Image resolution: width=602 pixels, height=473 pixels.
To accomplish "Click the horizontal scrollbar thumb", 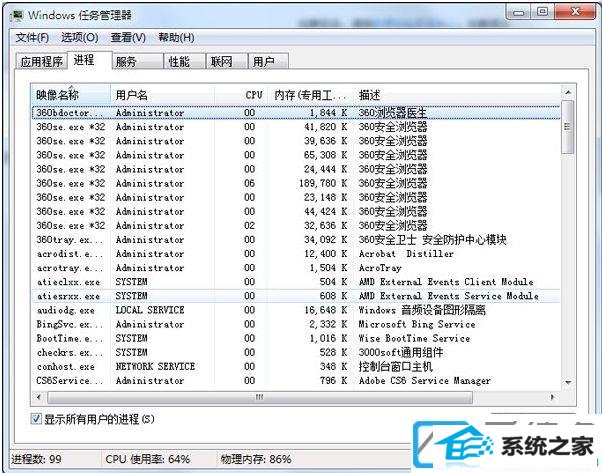I will click(260, 397).
